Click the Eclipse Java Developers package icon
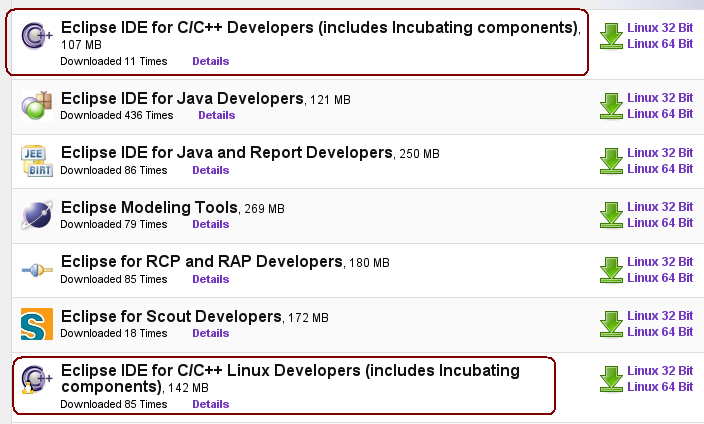The image size is (704, 424). (x=36, y=105)
